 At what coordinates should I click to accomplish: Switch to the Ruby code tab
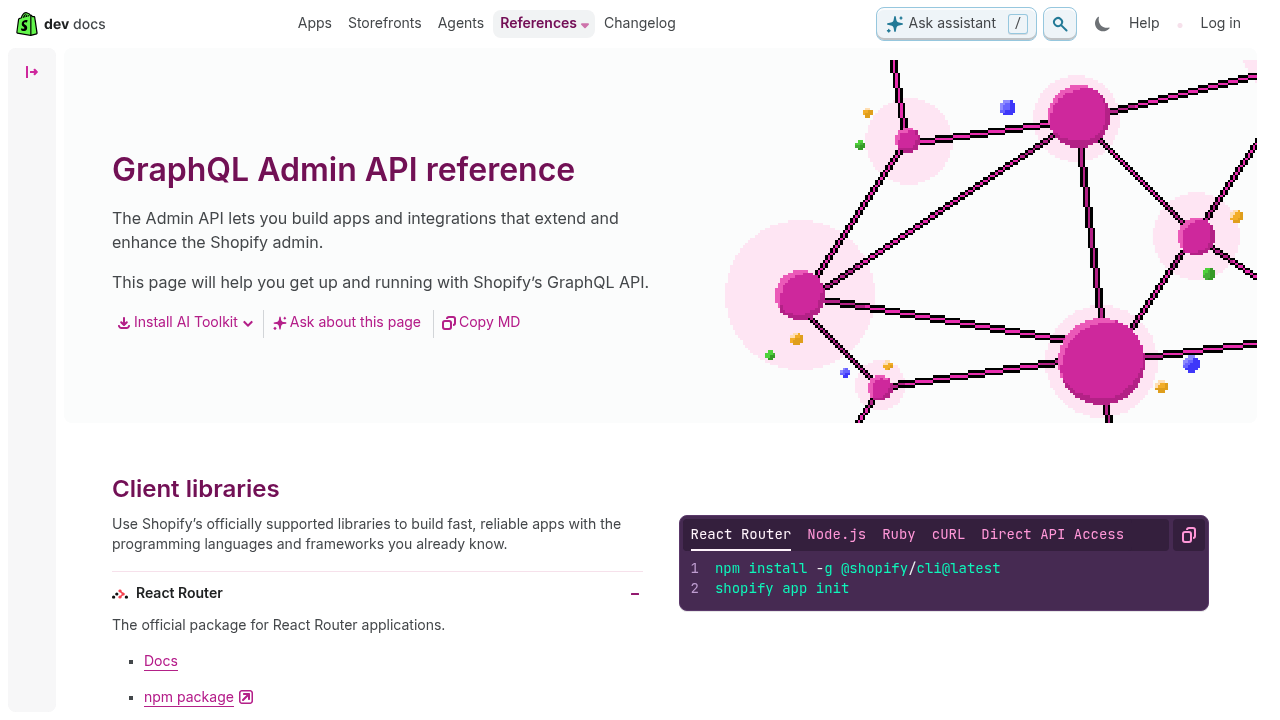coord(899,535)
